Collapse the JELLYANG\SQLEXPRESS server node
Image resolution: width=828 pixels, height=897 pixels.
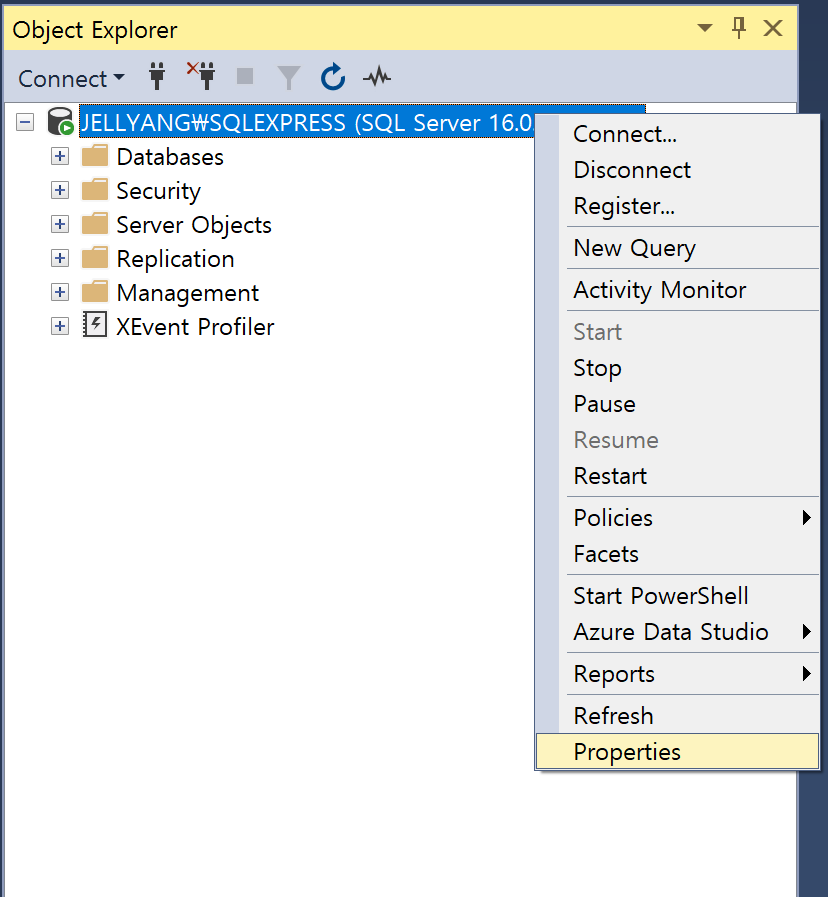(25, 122)
